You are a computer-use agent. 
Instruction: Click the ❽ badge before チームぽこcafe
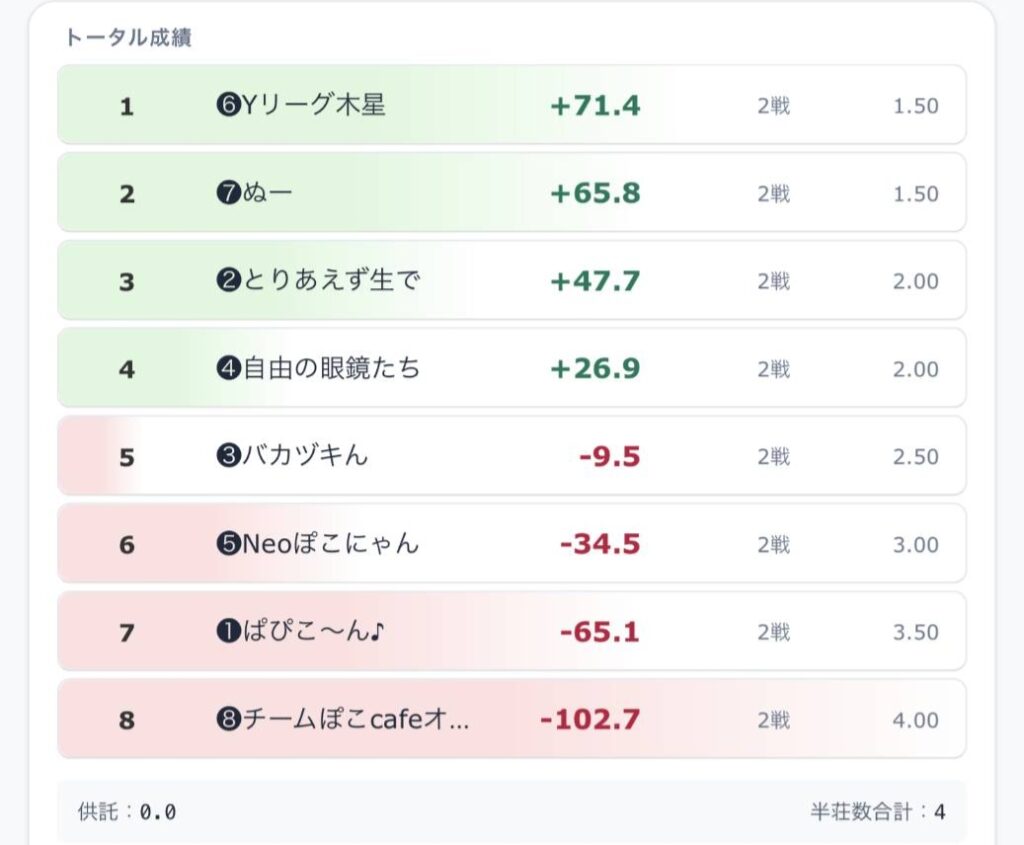[x=227, y=720]
